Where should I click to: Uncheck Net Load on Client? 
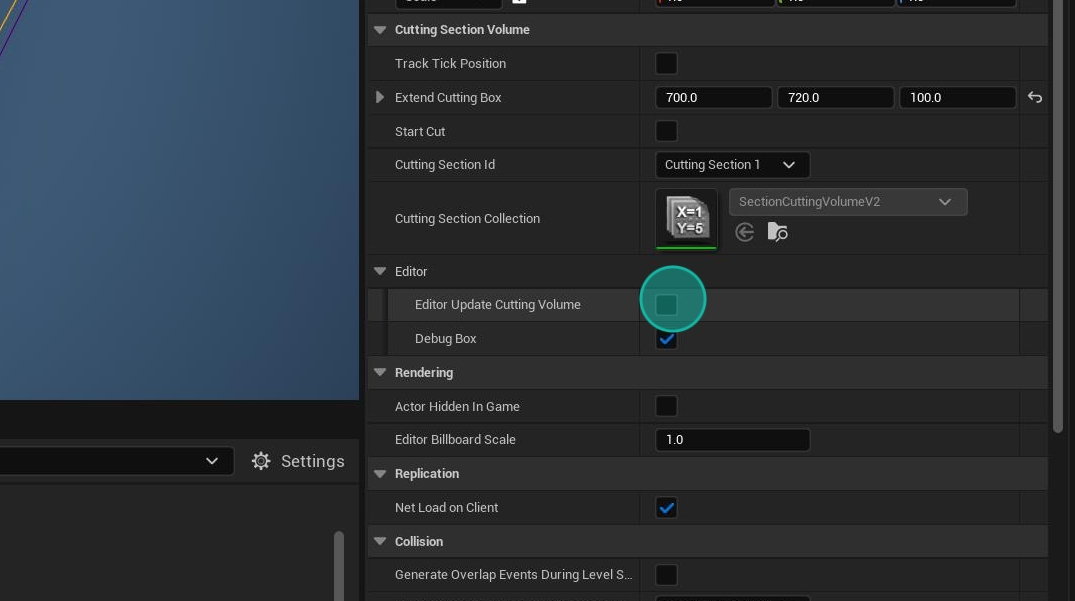point(666,508)
